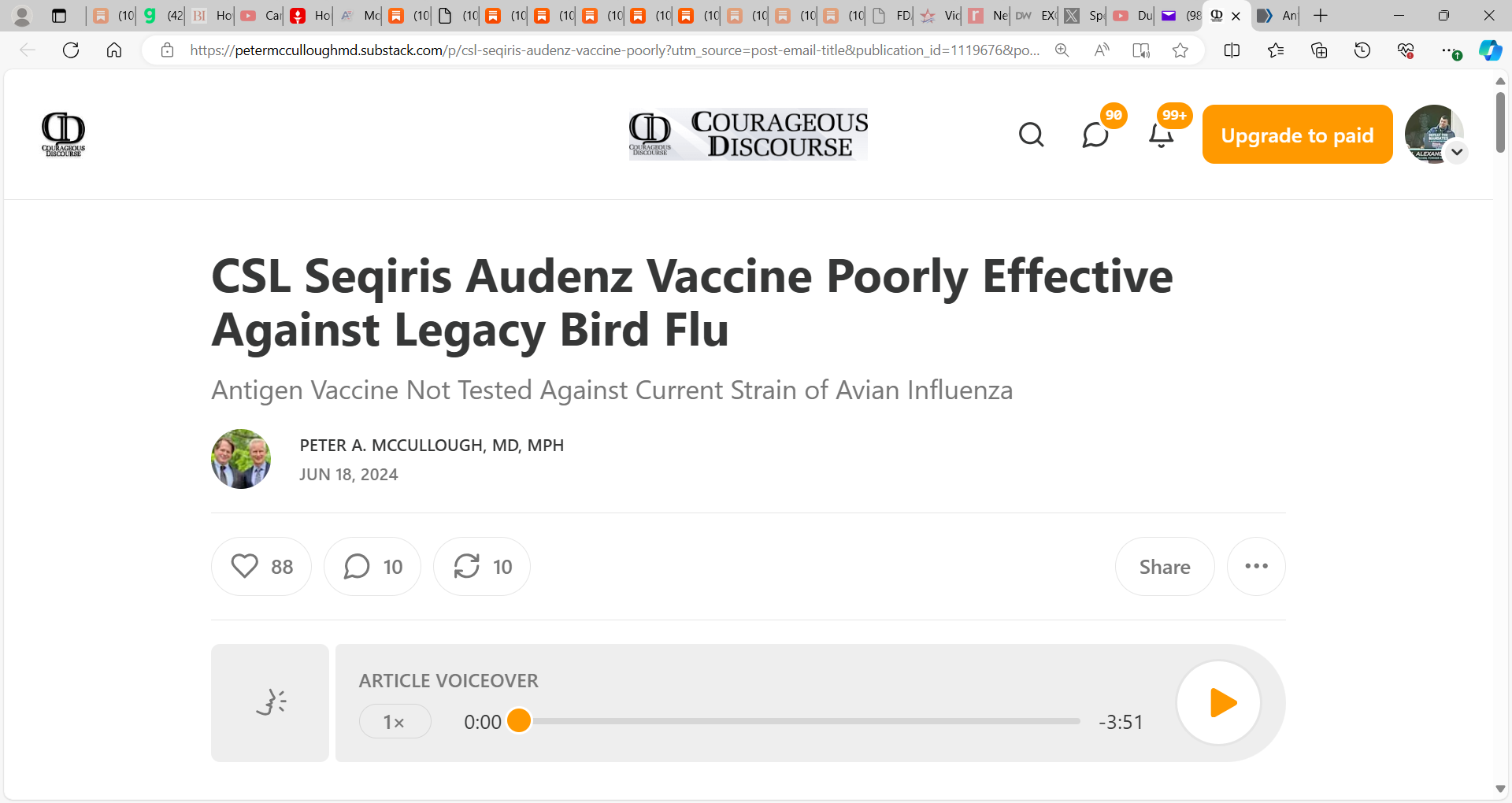The height and width of the screenshot is (803, 1512).
Task: Click the Share button
Action: pyautogui.click(x=1165, y=566)
